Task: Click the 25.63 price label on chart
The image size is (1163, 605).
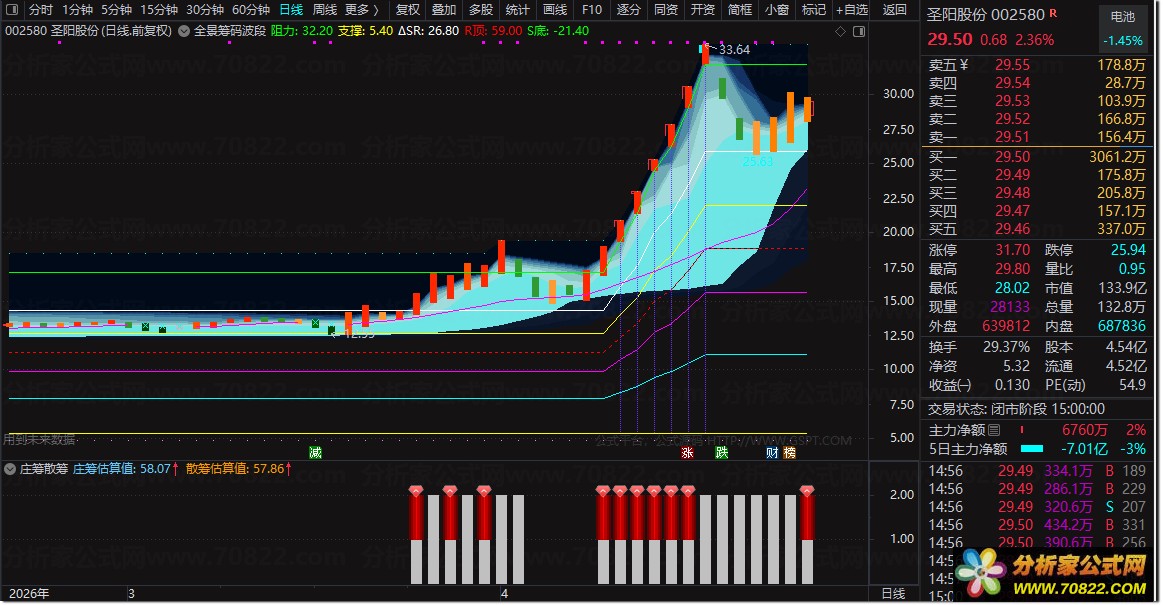Action: coord(757,161)
